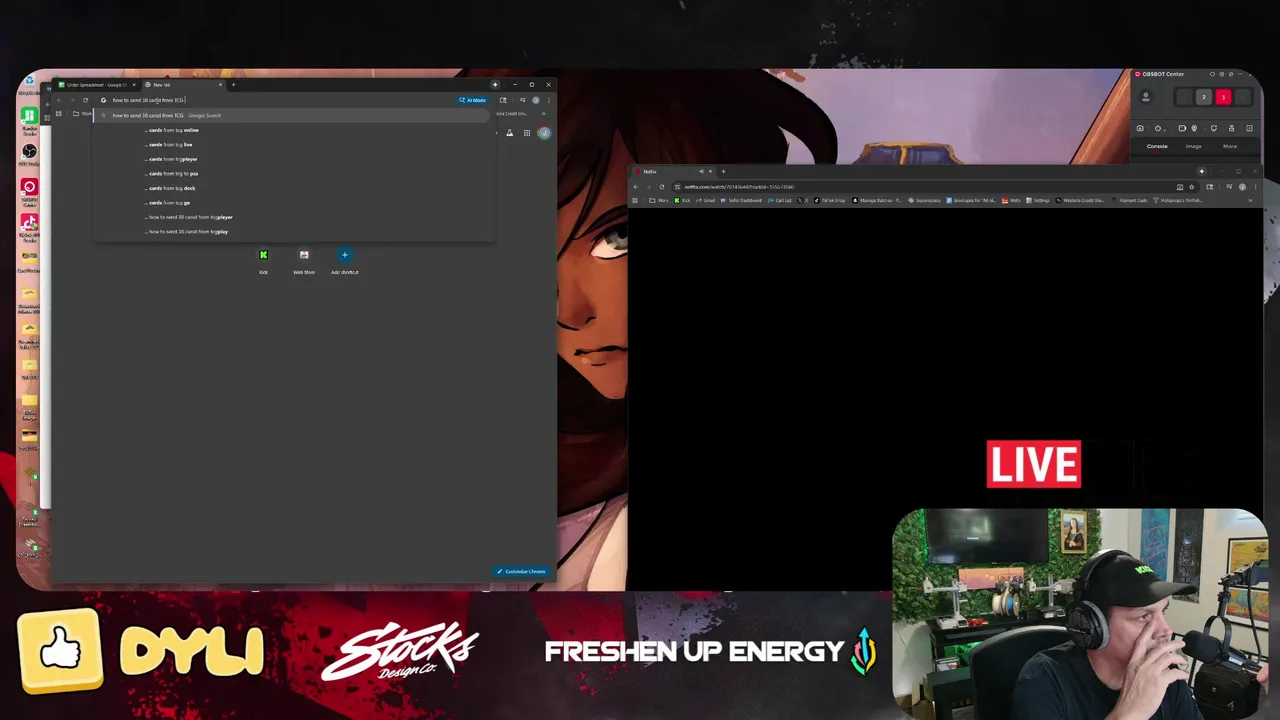Select camera preset 2 in OBSBOT Center
This screenshot has height=720, width=1280.
[x=1204, y=97]
